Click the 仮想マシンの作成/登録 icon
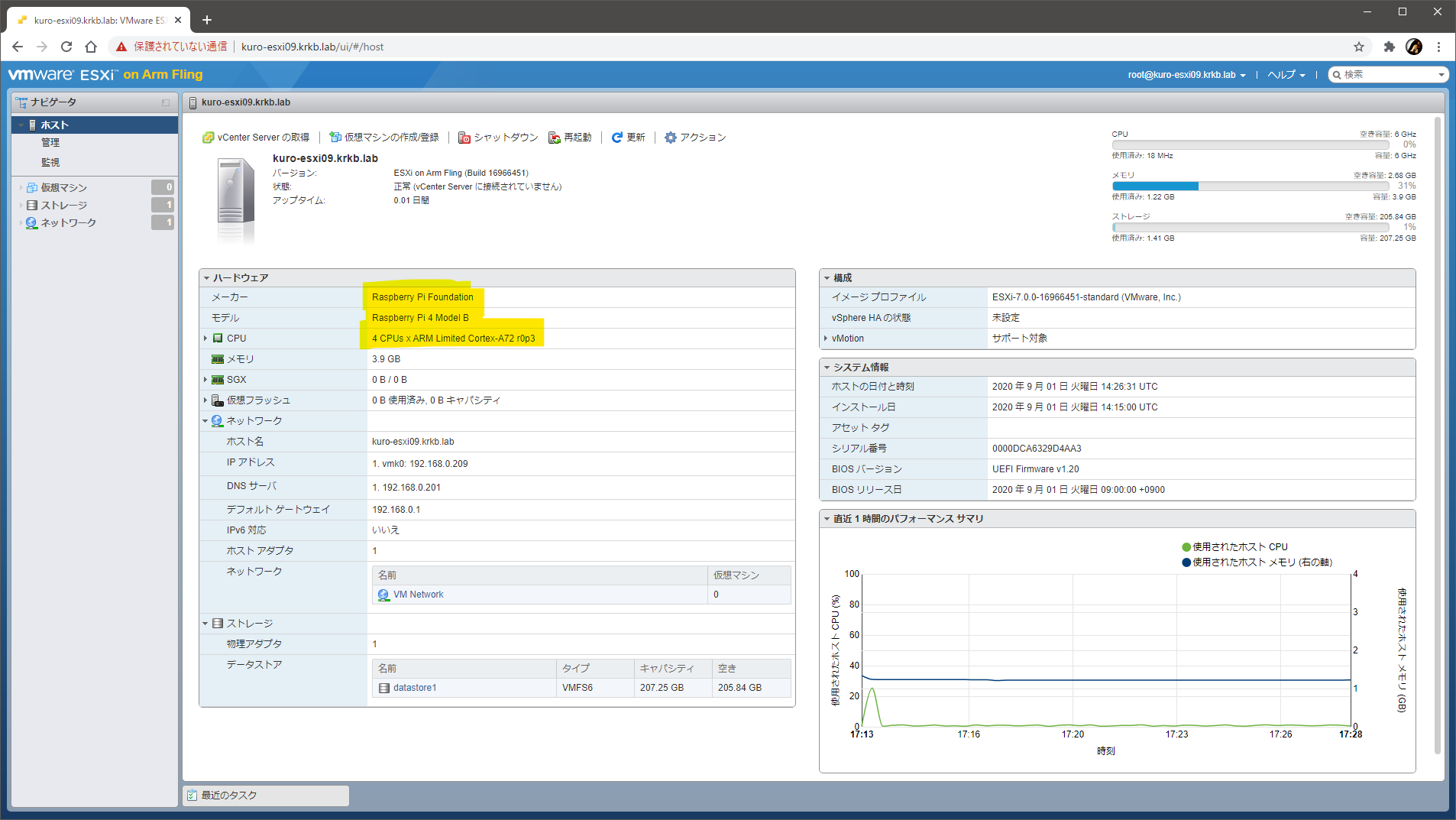The height and width of the screenshot is (820, 1456). click(335, 138)
